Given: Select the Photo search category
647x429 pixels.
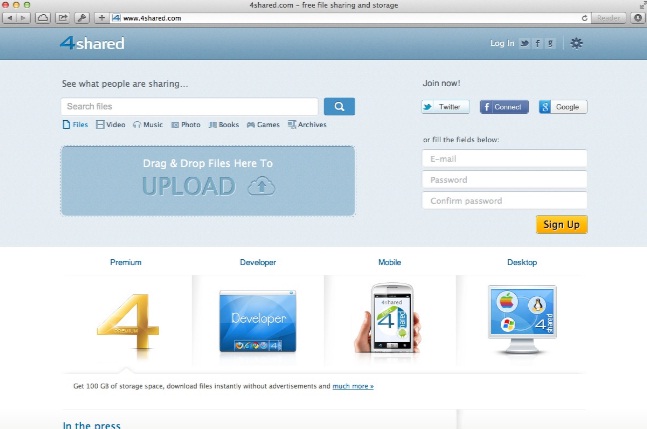Looking at the screenshot, I should point(186,125).
